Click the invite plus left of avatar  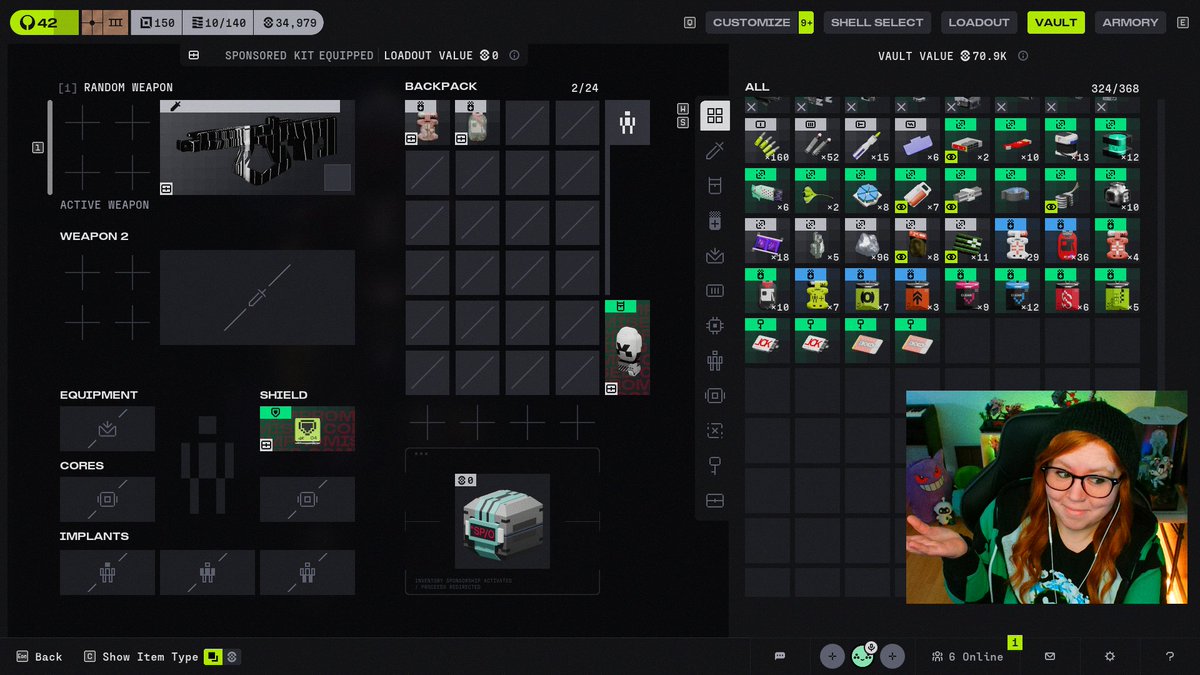tap(832, 656)
